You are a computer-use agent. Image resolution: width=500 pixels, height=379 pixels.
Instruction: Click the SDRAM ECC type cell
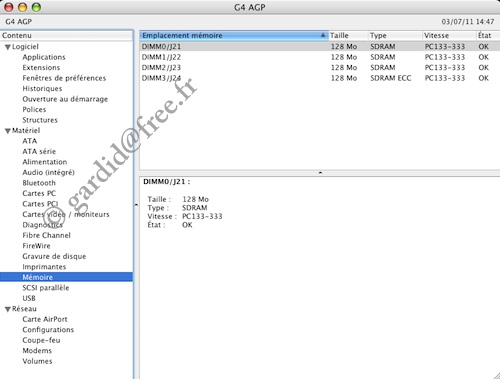(x=391, y=78)
